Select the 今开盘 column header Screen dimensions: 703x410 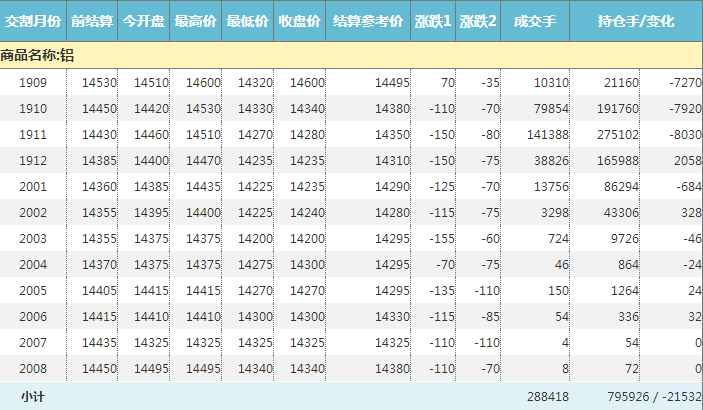[144, 21]
